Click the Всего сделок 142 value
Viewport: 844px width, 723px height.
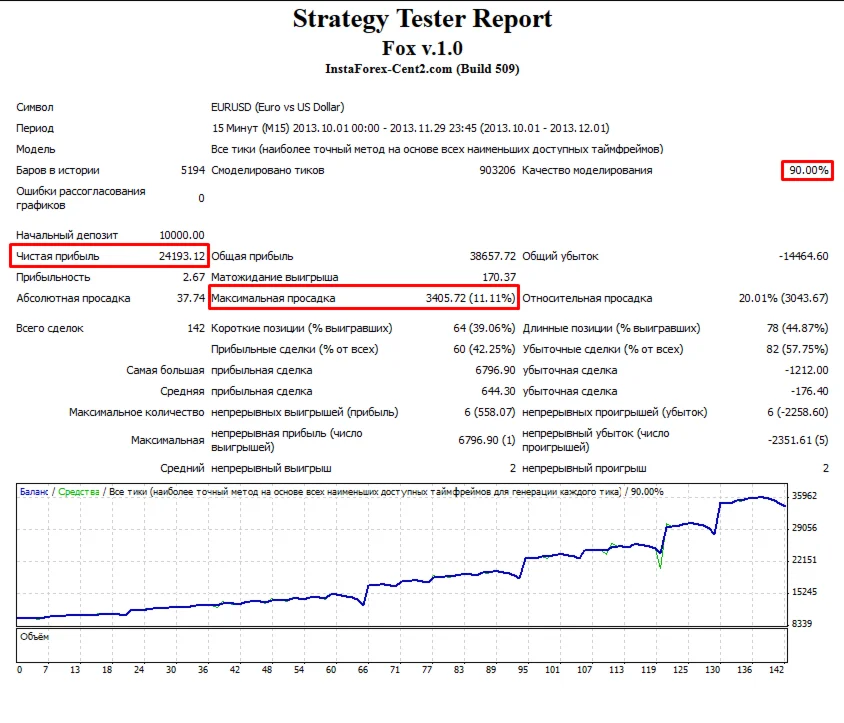[x=196, y=328]
